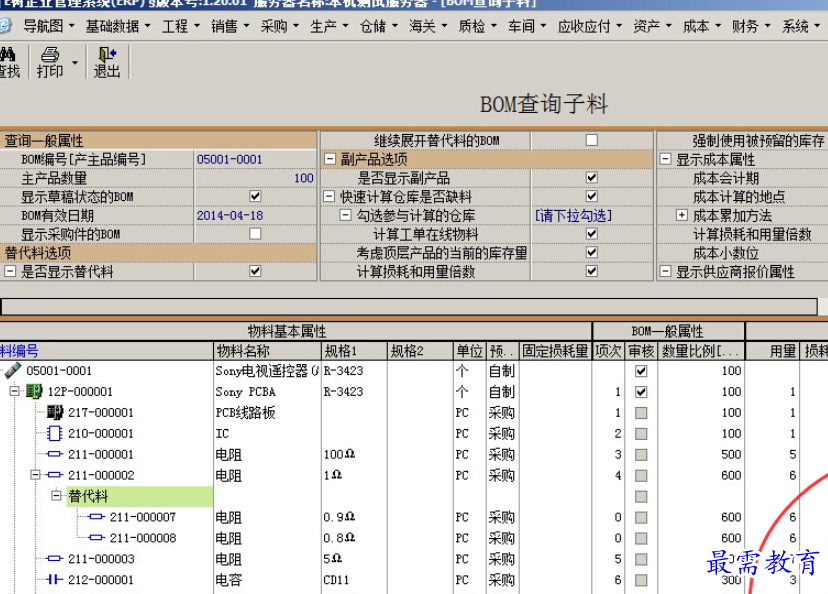The image size is (828, 594).
Task: Toggle 显示草稿状态的BOM checkbox
Action: pyautogui.click(x=255, y=196)
